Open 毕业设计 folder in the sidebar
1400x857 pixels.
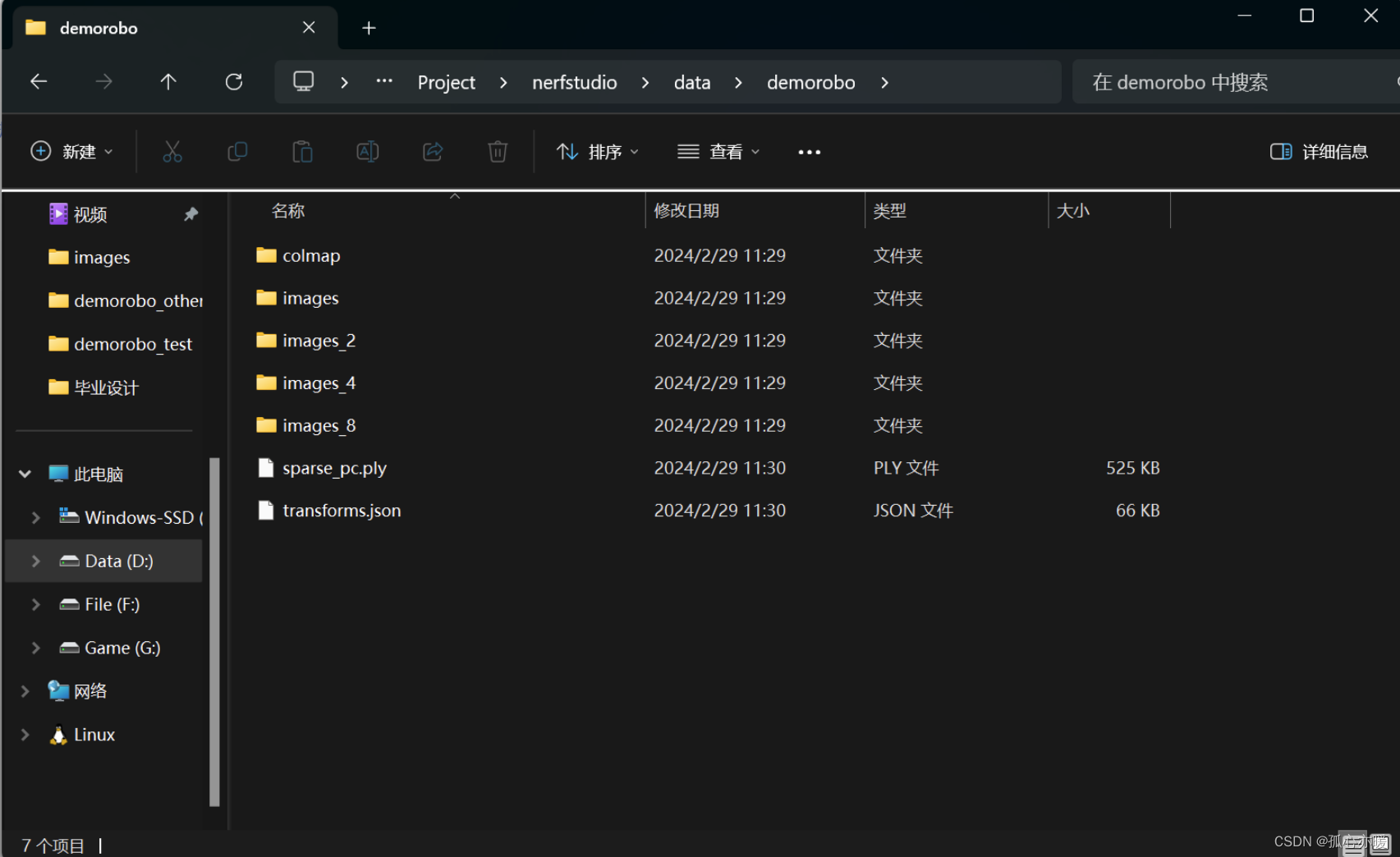106,387
